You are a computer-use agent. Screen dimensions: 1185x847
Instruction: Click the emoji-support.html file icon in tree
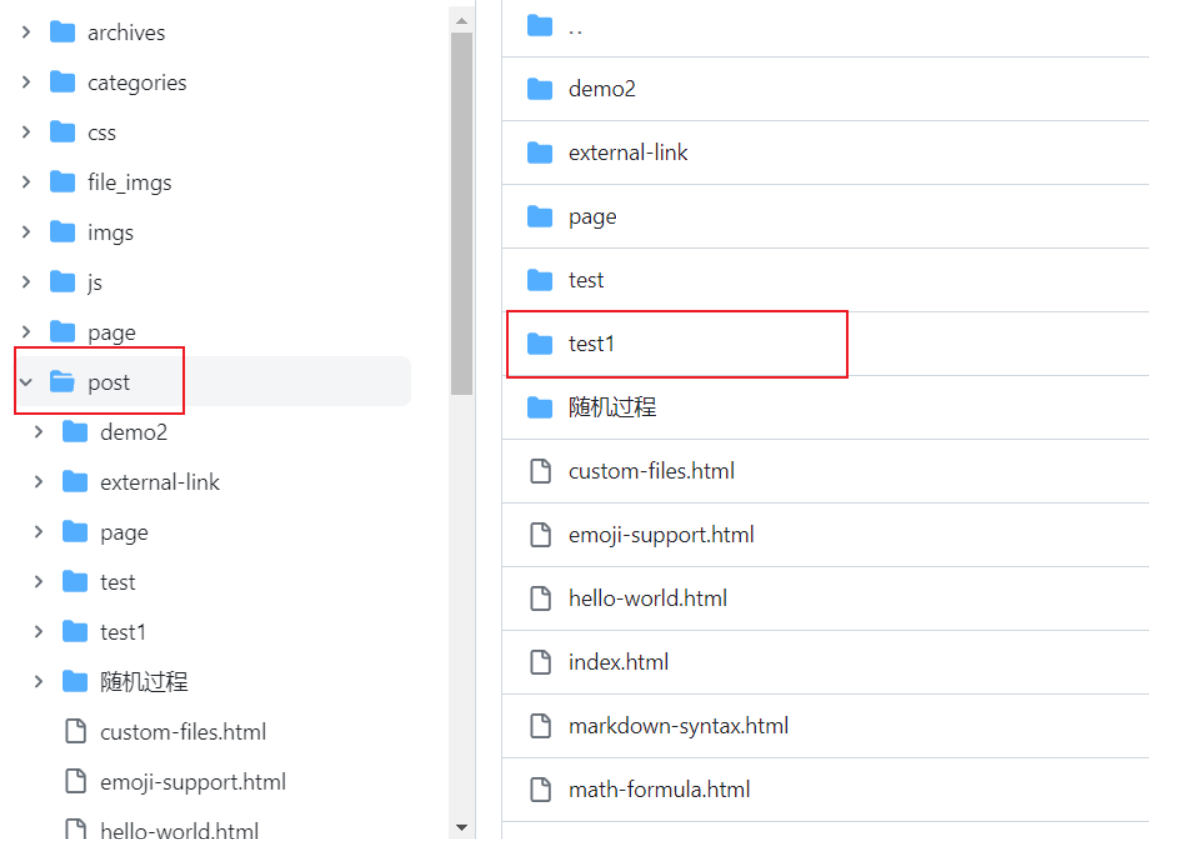click(x=75, y=782)
